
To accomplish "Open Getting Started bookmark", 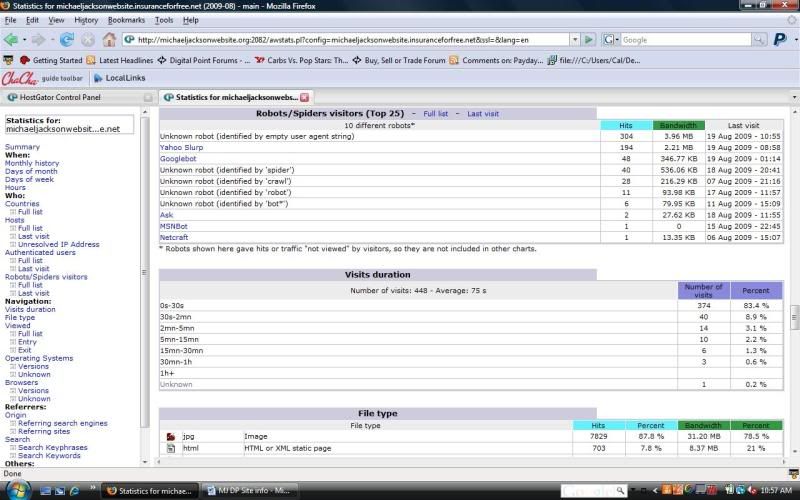I will click(x=51, y=60).
